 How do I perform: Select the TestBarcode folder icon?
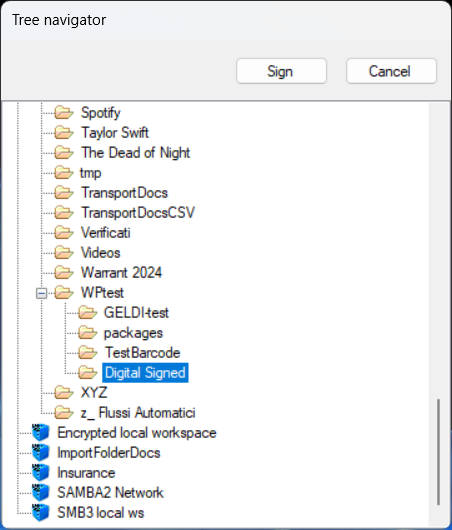pyautogui.click(x=88, y=353)
